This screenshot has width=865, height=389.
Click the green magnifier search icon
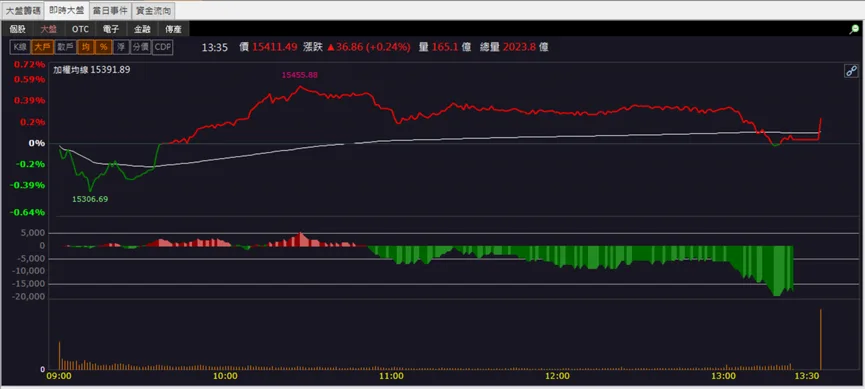pyautogui.click(x=854, y=30)
